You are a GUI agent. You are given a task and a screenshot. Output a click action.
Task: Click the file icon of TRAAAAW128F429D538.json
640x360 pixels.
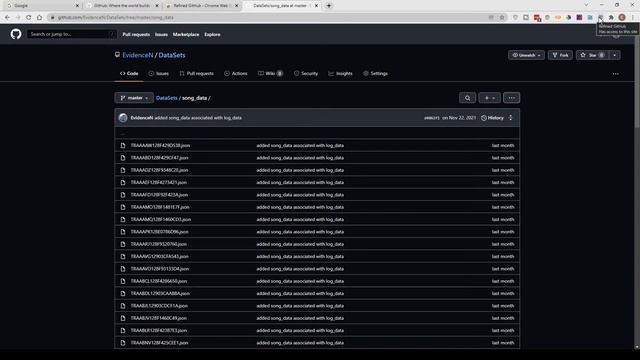[123, 146]
